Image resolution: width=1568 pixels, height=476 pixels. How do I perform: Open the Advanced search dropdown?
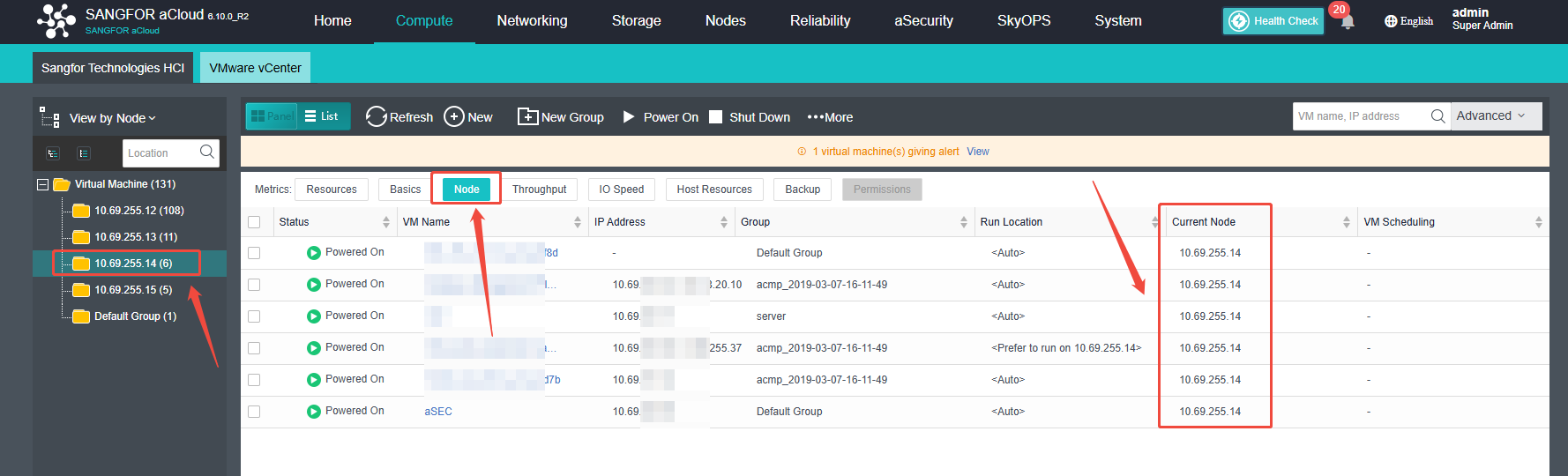1496,116
